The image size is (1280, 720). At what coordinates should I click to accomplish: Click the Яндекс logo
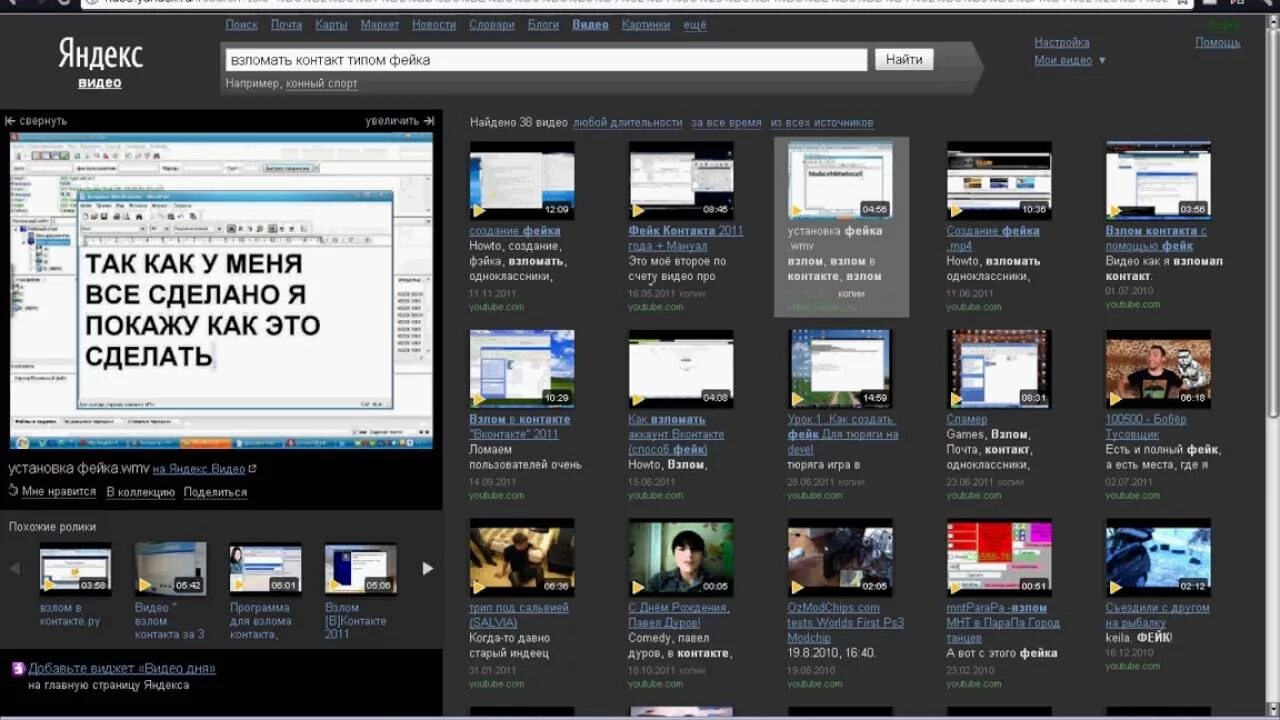pyautogui.click(x=100, y=53)
